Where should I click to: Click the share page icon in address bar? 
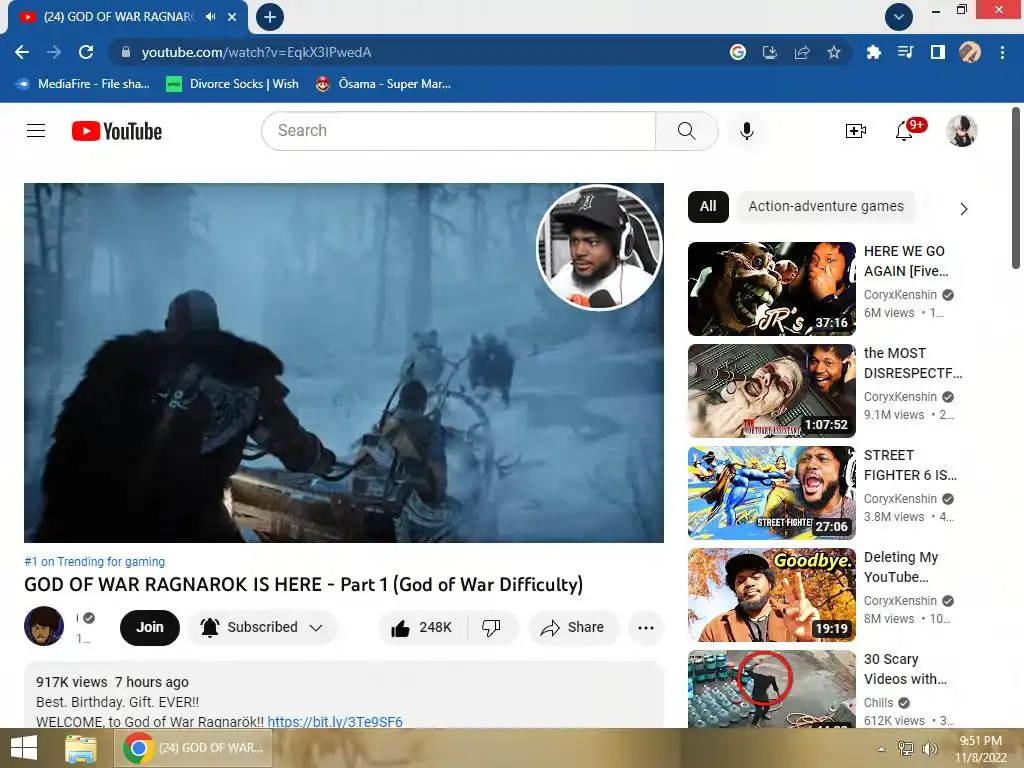point(802,52)
